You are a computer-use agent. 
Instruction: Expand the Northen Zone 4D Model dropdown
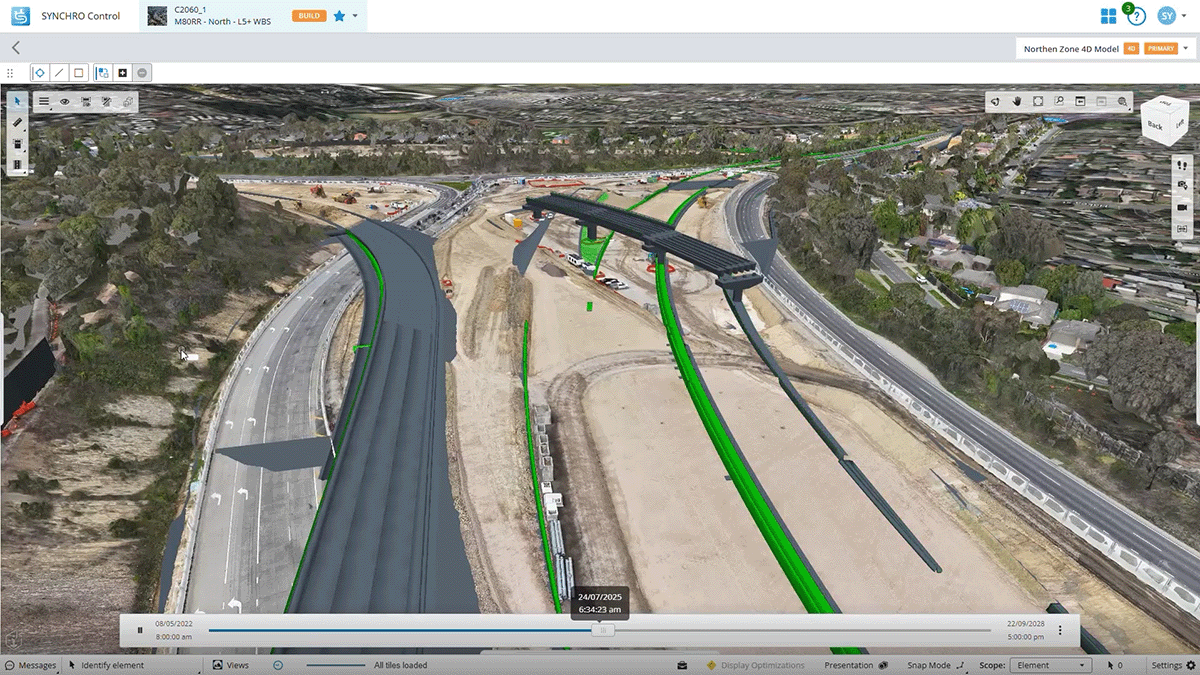[x=1186, y=48]
